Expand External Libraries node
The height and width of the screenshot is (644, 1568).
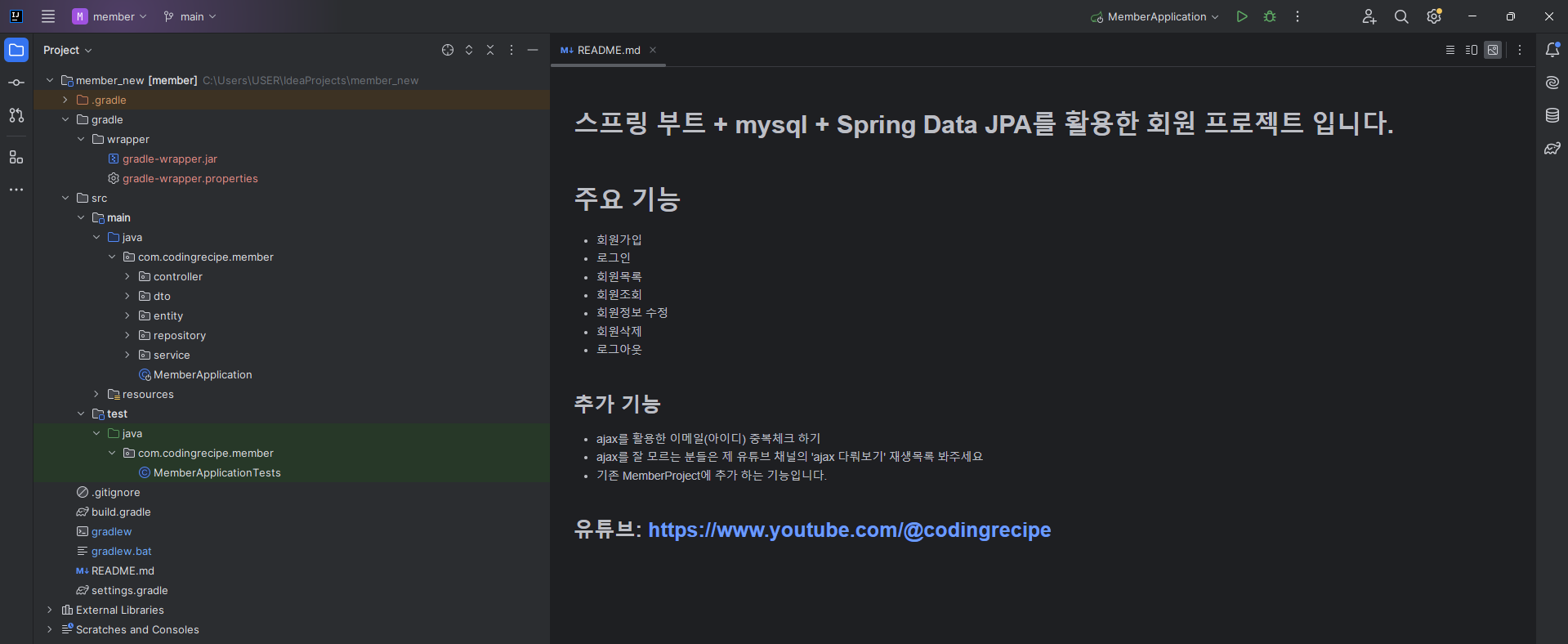(50, 610)
